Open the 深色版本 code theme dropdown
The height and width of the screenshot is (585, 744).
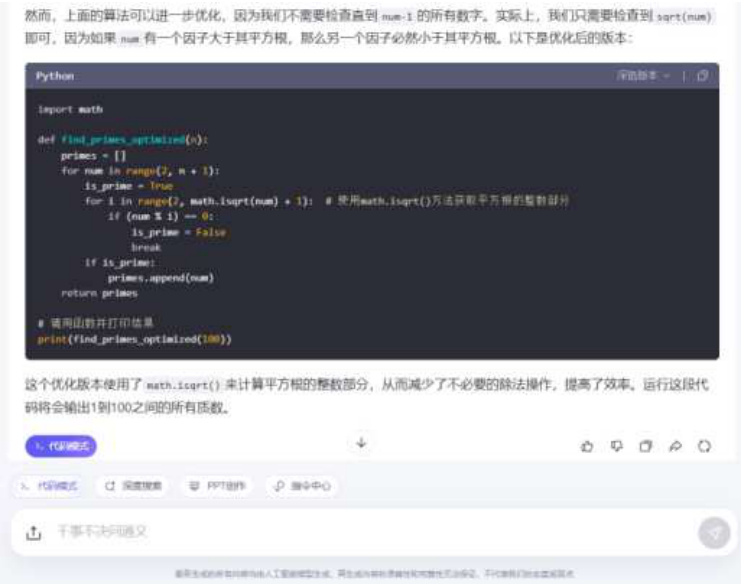tap(643, 76)
